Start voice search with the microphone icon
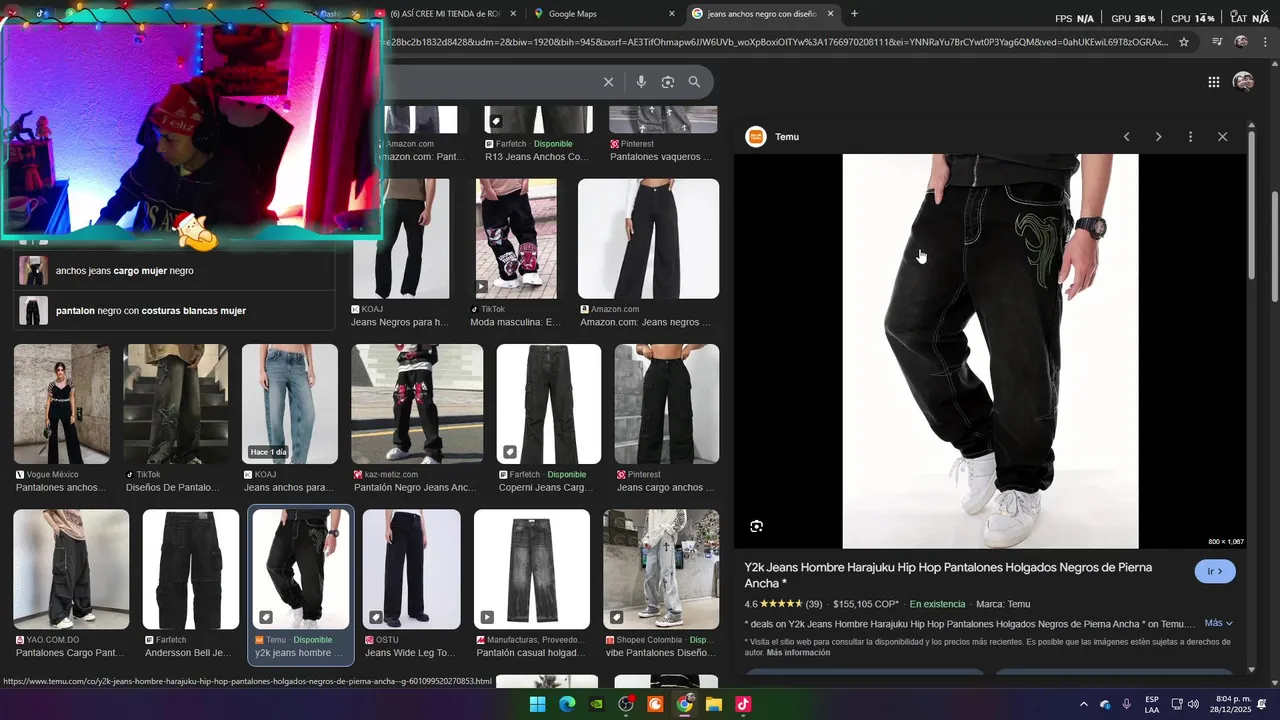 pos(641,82)
